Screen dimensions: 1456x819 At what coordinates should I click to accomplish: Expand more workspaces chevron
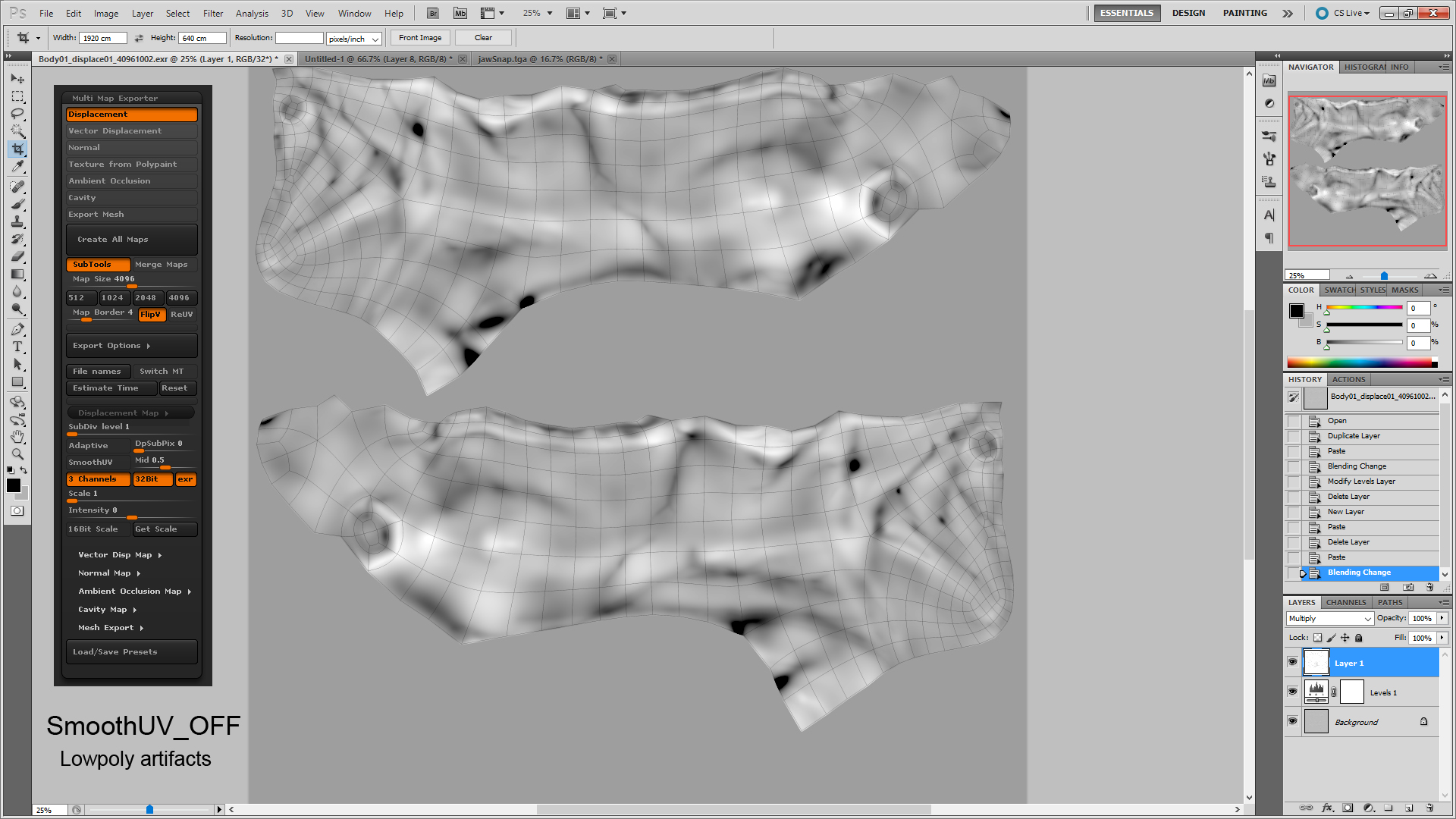(x=1288, y=13)
